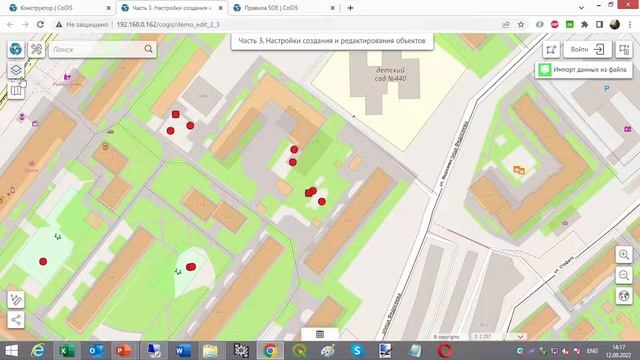Click the browser address bar URL

[x=168, y=24]
